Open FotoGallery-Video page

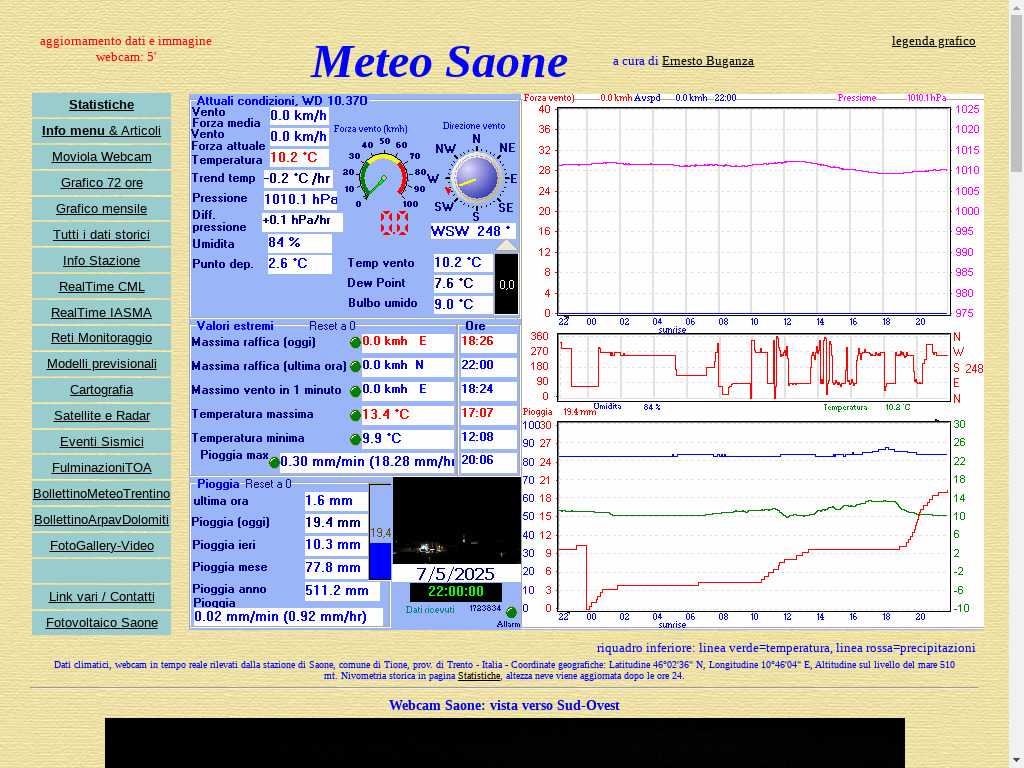[x=101, y=545]
